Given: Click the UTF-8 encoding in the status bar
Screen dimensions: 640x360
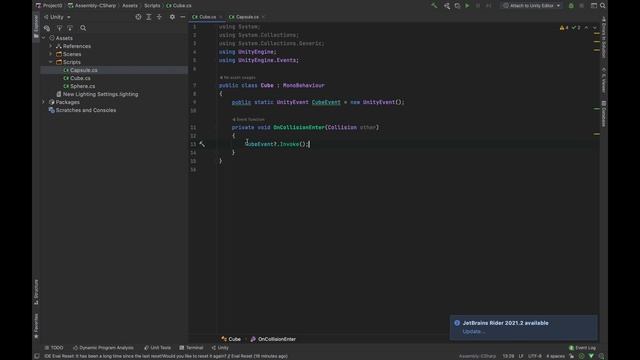Looking at the screenshot, I should (535, 356).
